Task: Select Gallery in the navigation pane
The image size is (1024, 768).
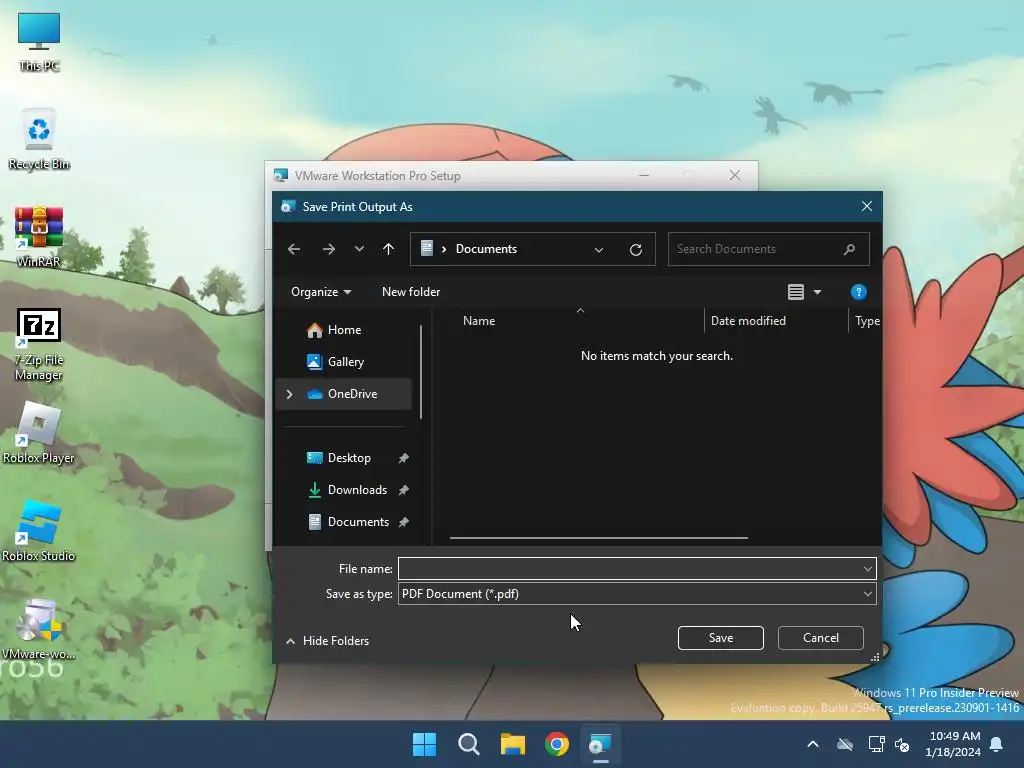Action: (x=345, y=362)
